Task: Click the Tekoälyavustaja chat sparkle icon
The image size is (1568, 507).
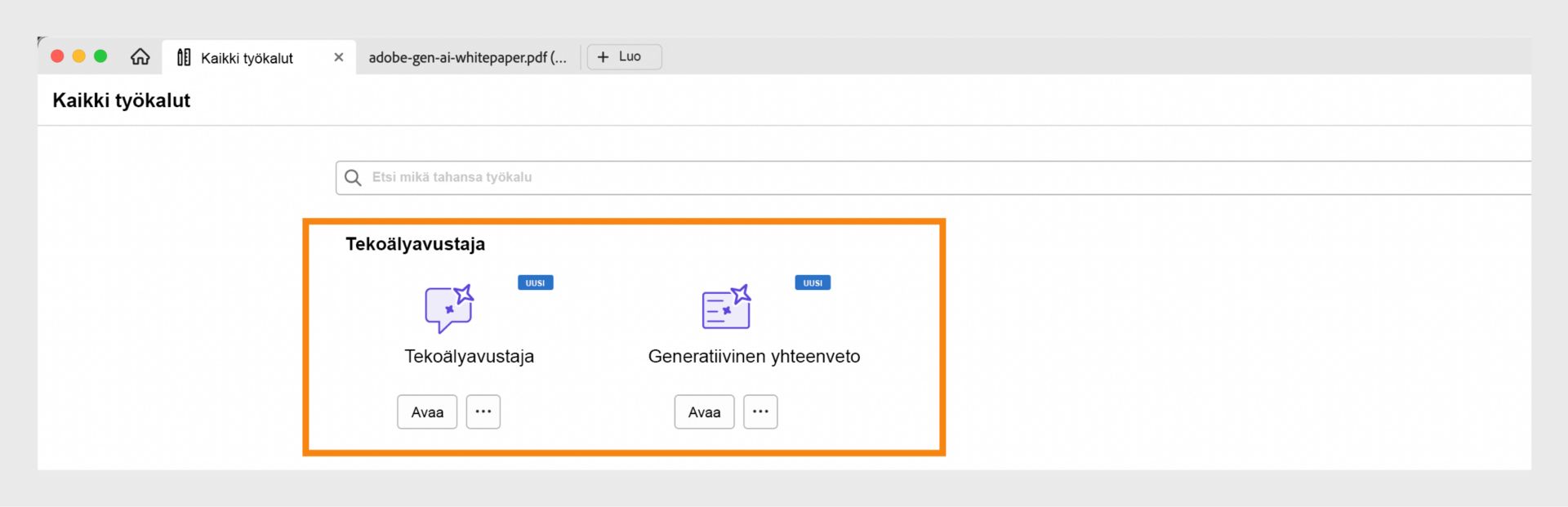Action: [448, 308]
